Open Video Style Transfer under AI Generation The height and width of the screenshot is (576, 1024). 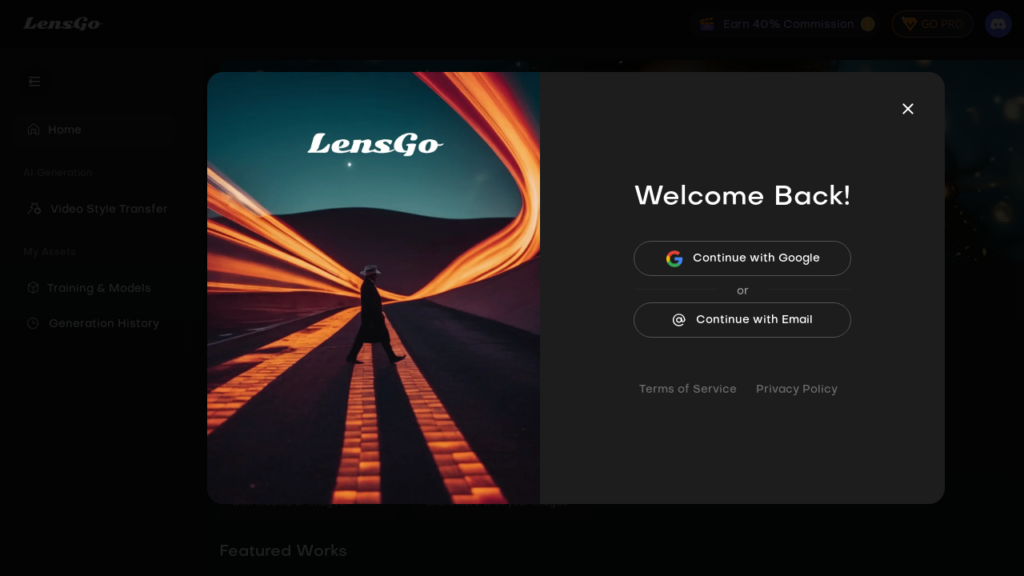[x=107, y=208]
